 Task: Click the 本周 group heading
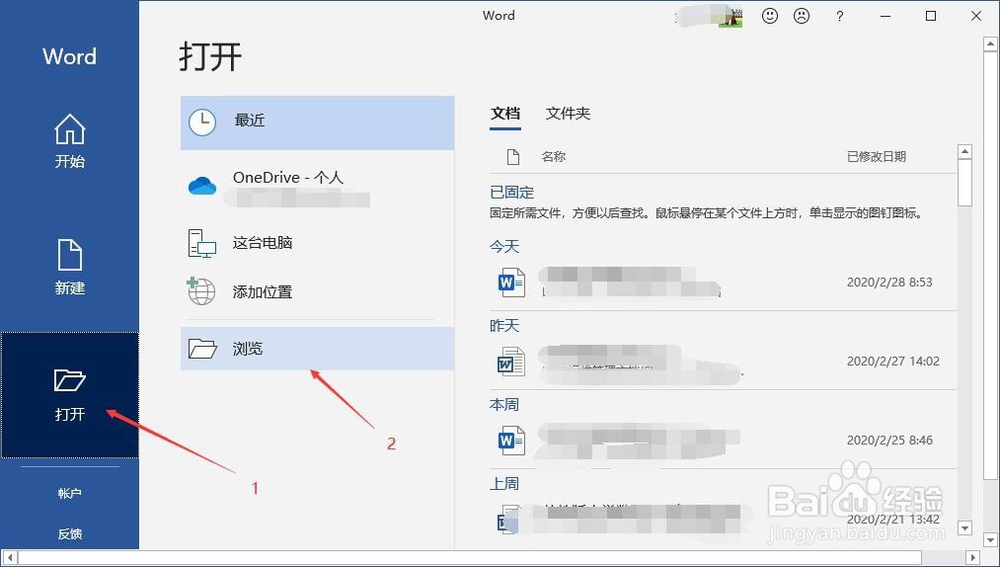pos(504,405)
